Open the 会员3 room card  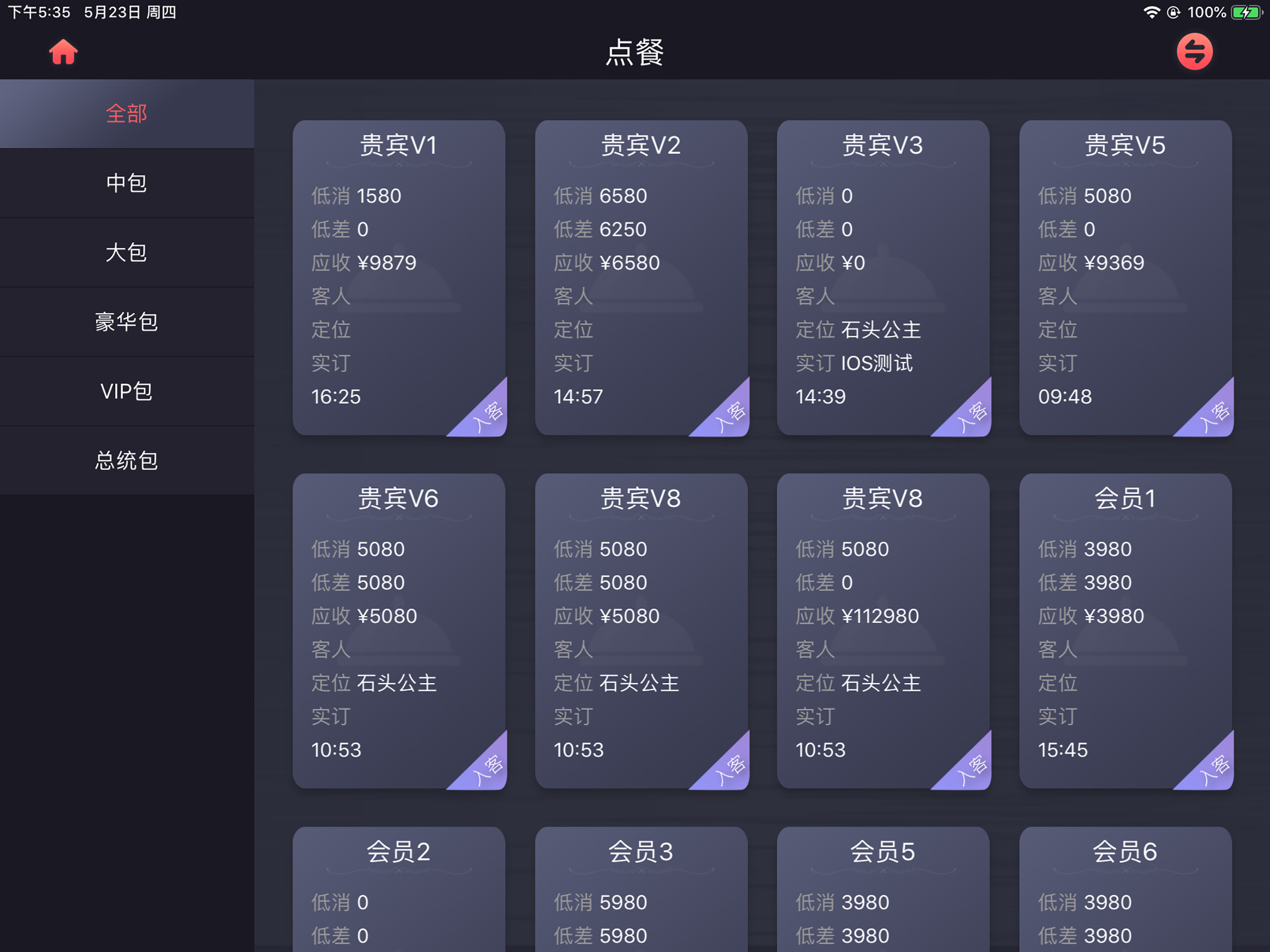point(642,889)
